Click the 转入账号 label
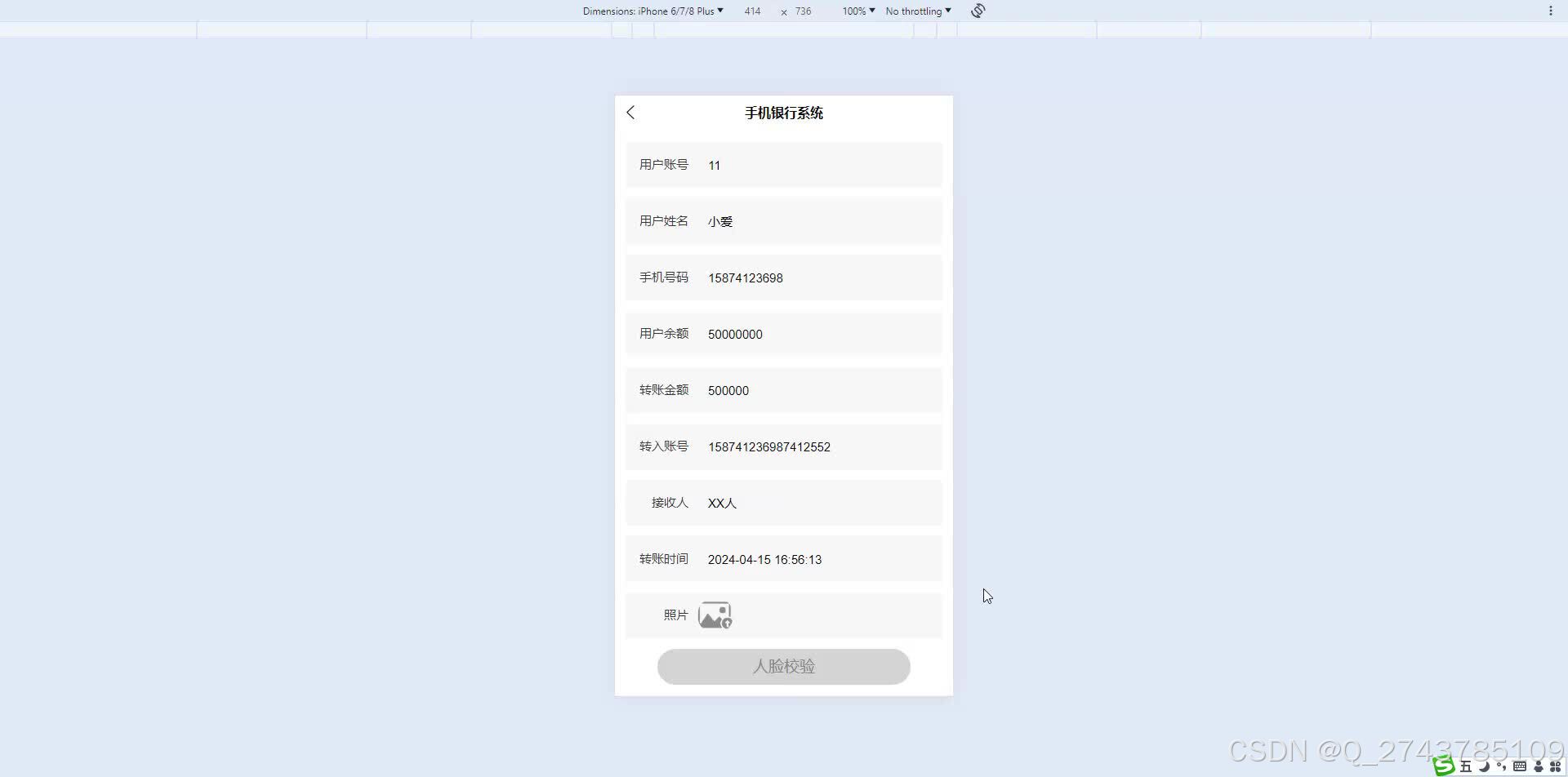The width and height of the screenshot is (1568, 777). (x=664, y=446)
